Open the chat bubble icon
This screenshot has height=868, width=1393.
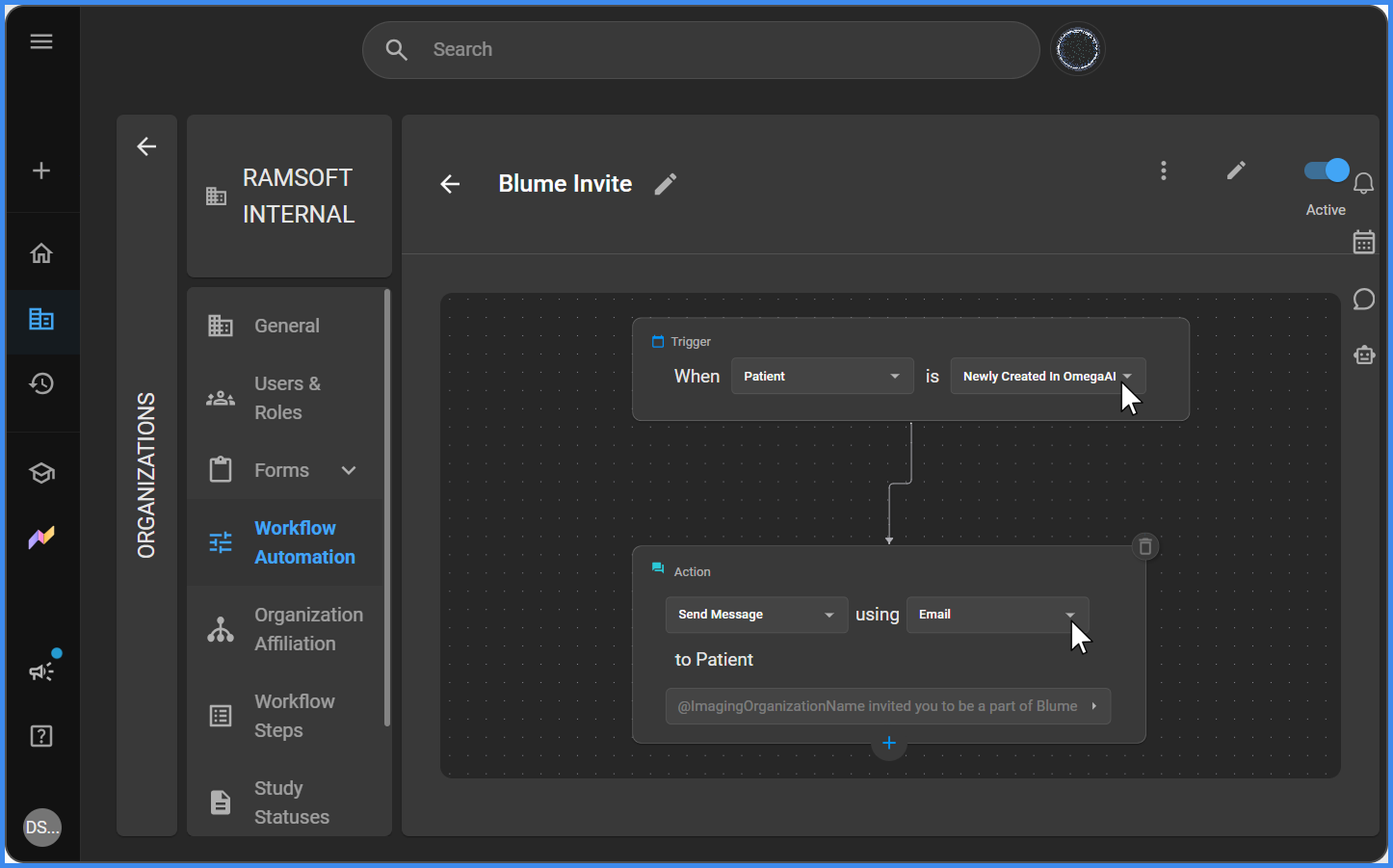[x=1364, y=300]
